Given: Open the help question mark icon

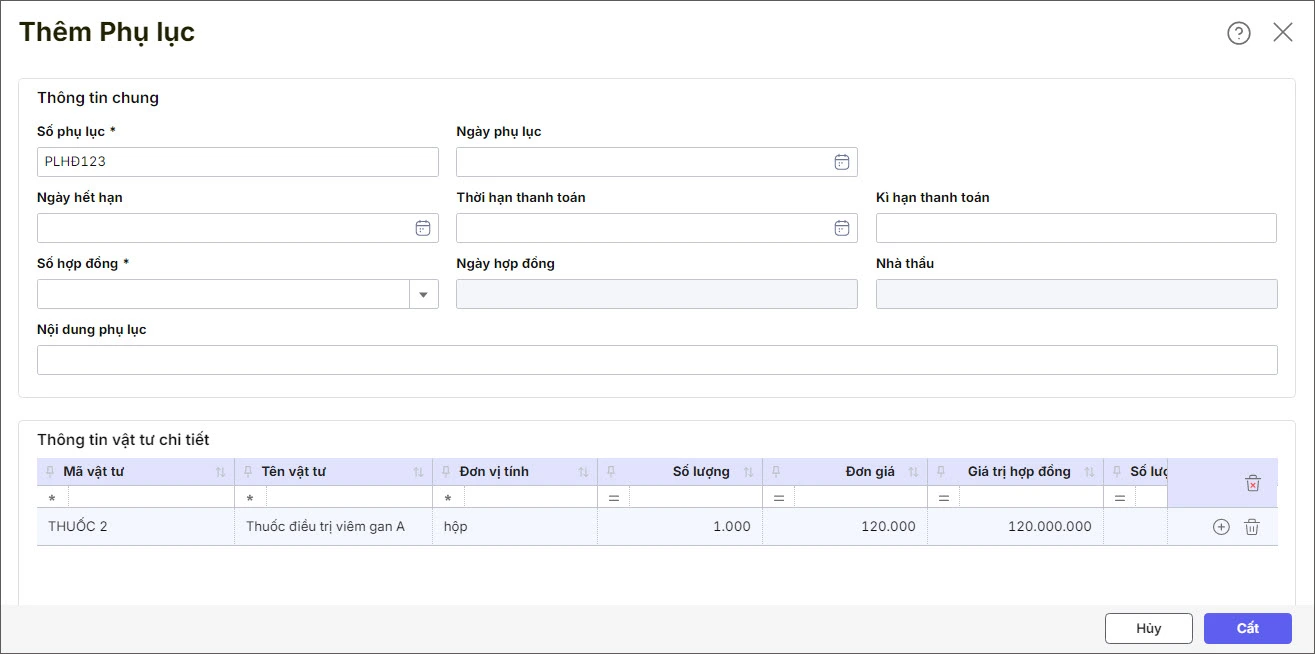Looking at the screenshot, I should [x=1238, y=33].
